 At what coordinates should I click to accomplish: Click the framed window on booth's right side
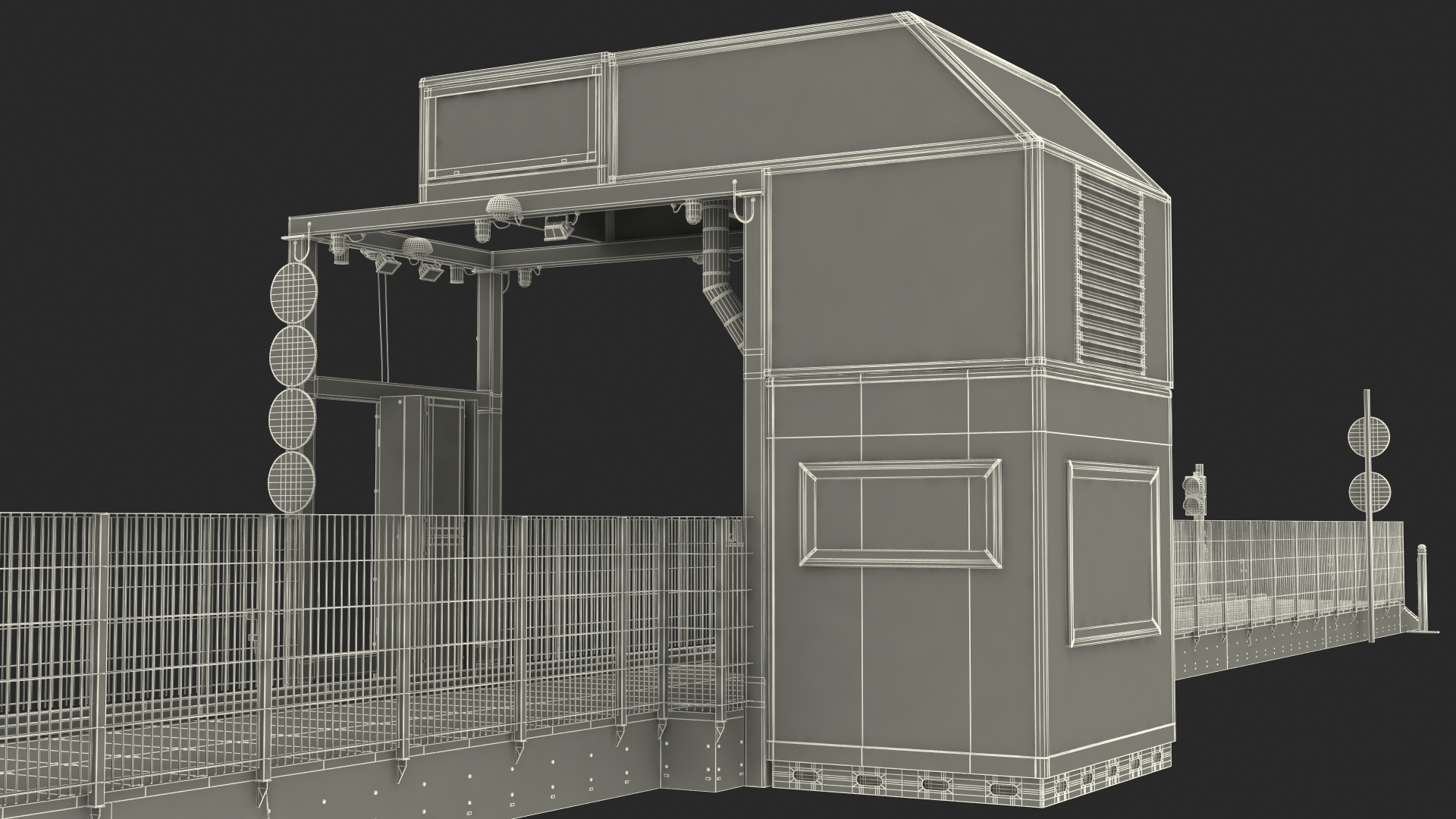coord(1113,553)
